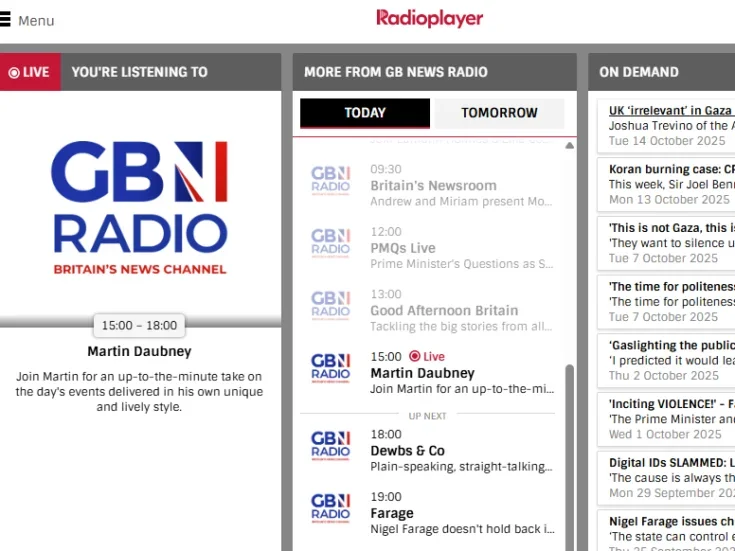Click 'Join Martin for an up-to-the-minute' description paragraph
This screenshot has width=735, height=551.
[139, 392]
